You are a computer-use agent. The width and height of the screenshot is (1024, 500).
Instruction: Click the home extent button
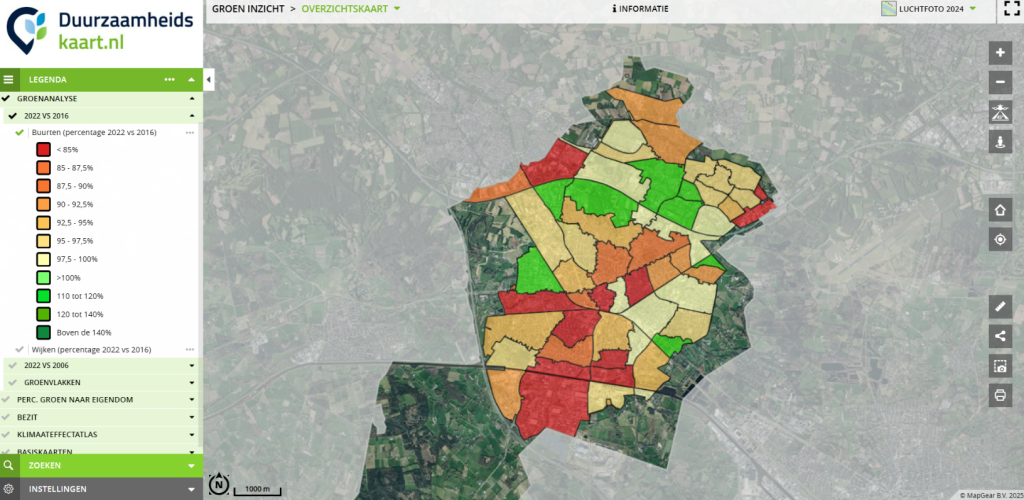click(999, 210)
